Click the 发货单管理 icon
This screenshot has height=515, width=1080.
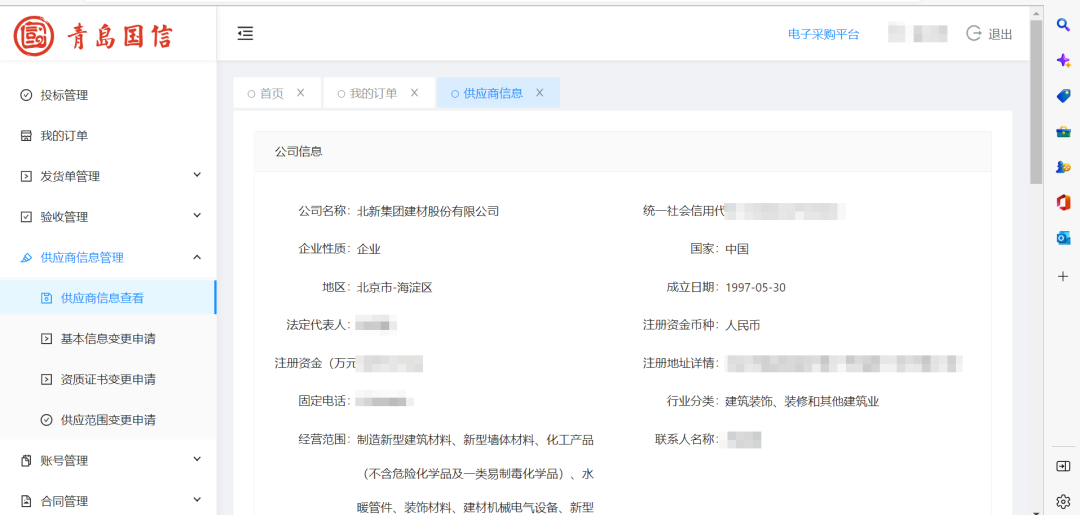tap(26, 176)
